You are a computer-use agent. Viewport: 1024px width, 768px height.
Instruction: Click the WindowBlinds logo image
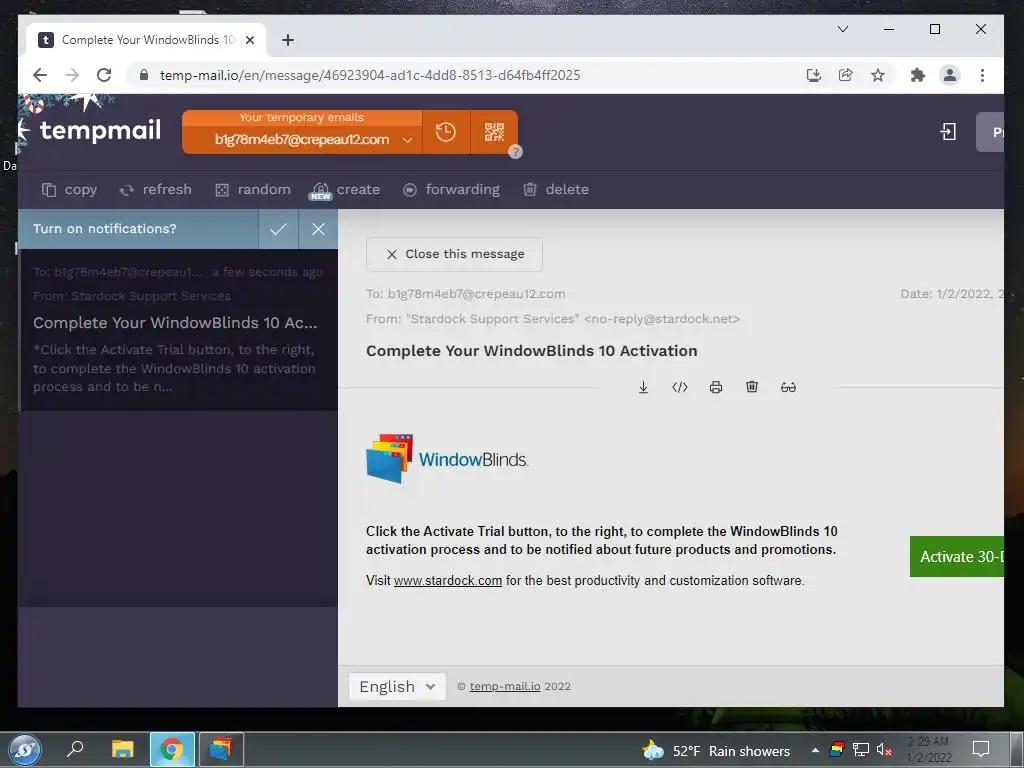(x=447, y=458)
